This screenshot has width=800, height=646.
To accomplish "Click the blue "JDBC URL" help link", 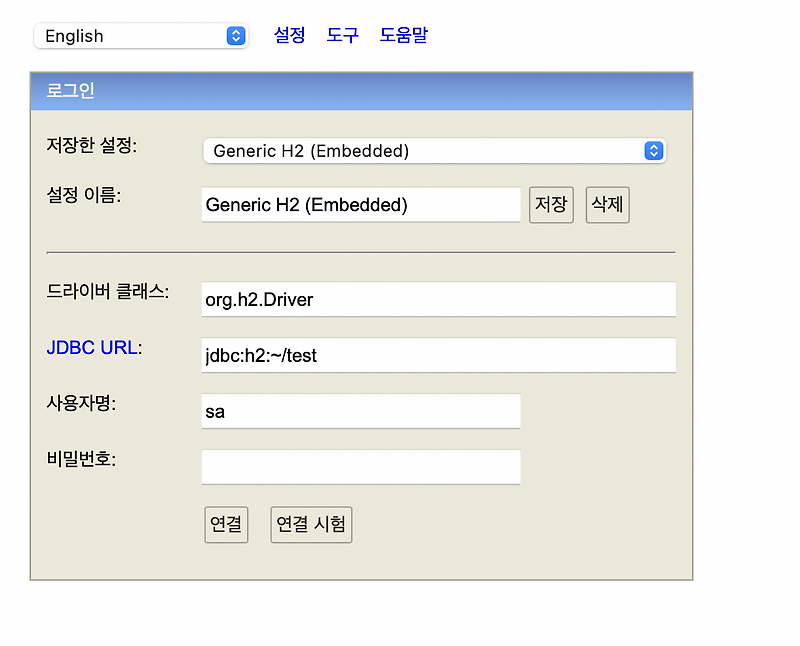I will click(x=92, y=347).
